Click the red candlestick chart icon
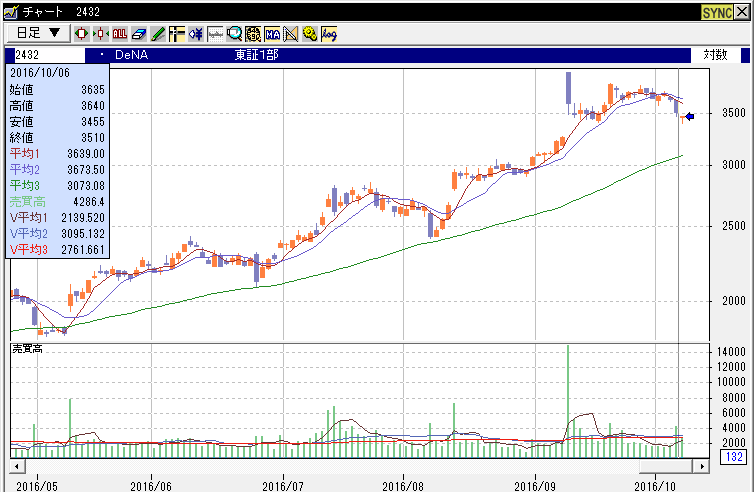Image resolution: width=754 pixels, height=492 pixels. coord(82,33)
